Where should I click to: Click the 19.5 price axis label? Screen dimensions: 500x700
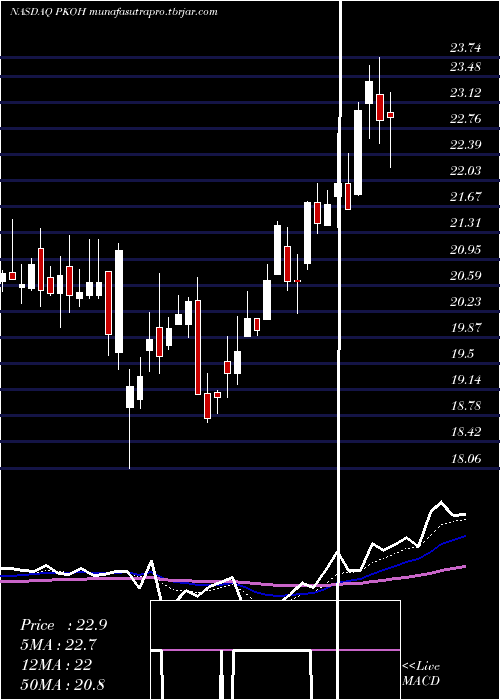coord(462,354)
